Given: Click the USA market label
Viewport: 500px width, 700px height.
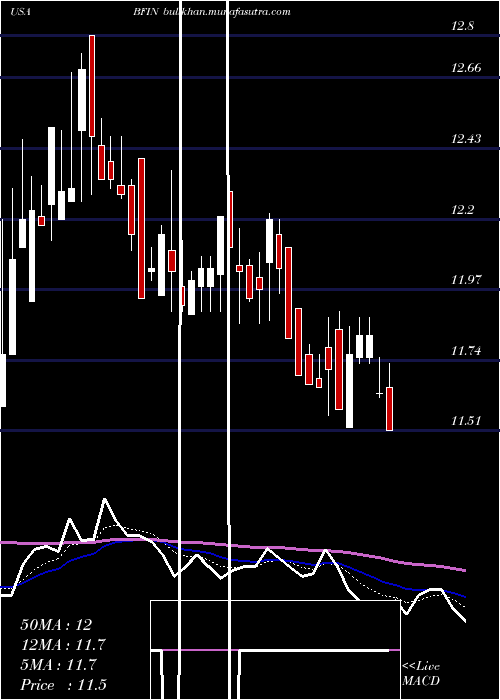Looking at the screenshot, I should (20, 12).
